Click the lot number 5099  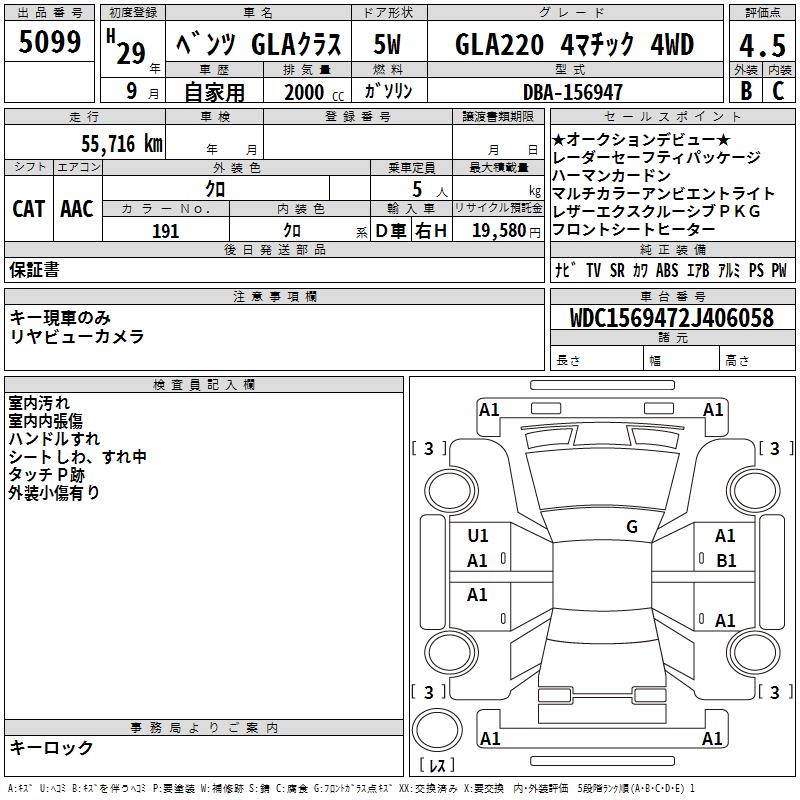tap(49, 42)
